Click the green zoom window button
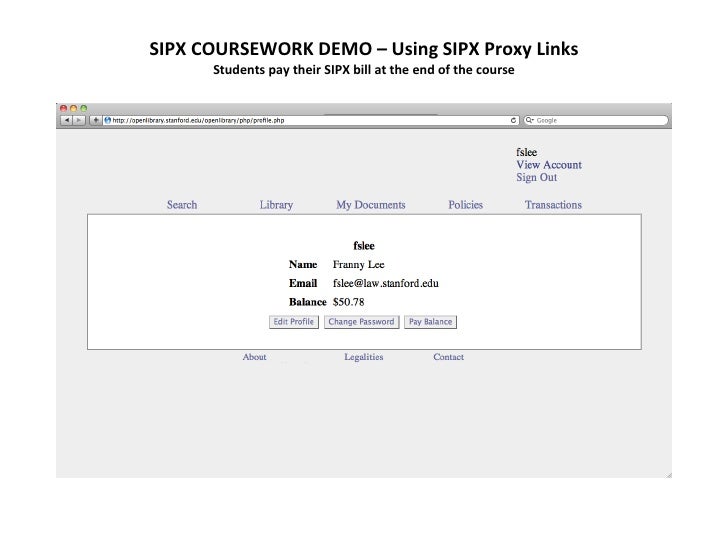The height and width of the screenshot is (546, 728). tap(84, 108)
